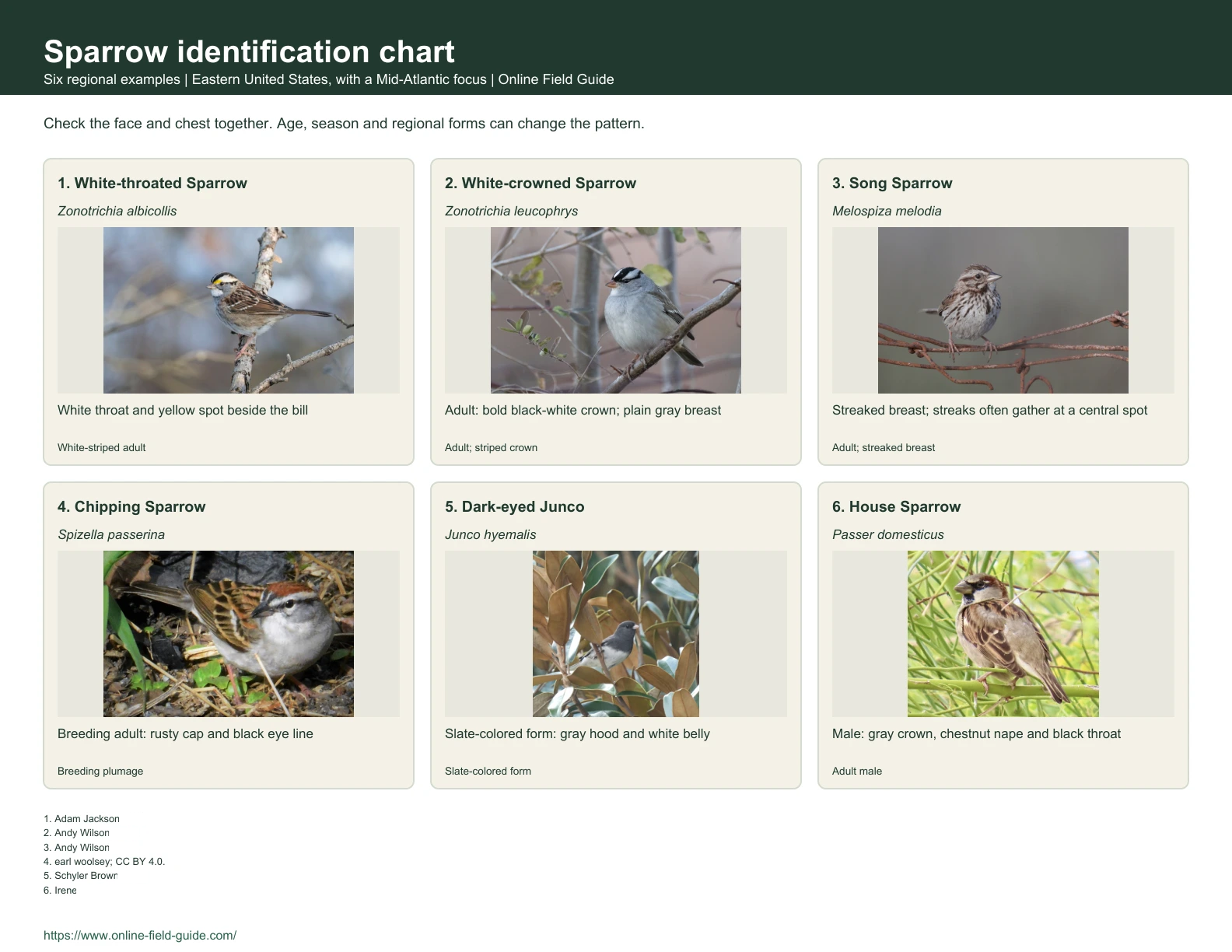The image size is (1232, 952).
Task: Click the '3. Andy Wilson' photo credit
Action: pos(76,848)
